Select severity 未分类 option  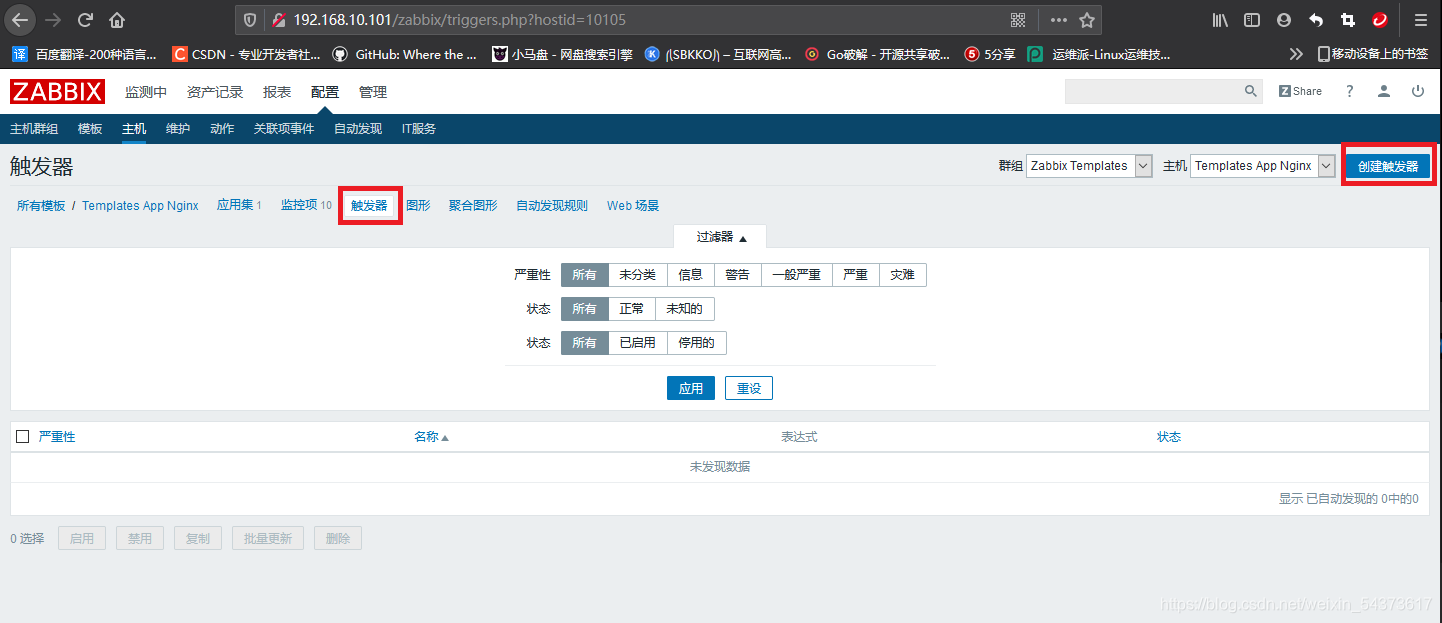click(637, 275)
